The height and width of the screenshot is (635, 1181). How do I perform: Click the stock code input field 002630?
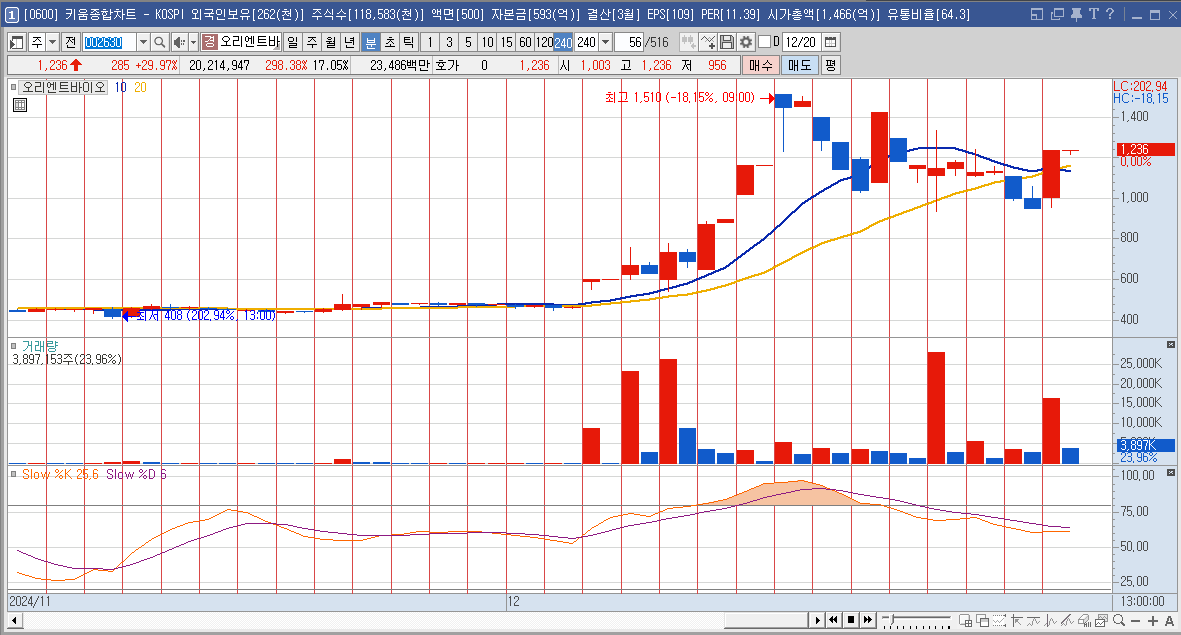tap(109, 42)
